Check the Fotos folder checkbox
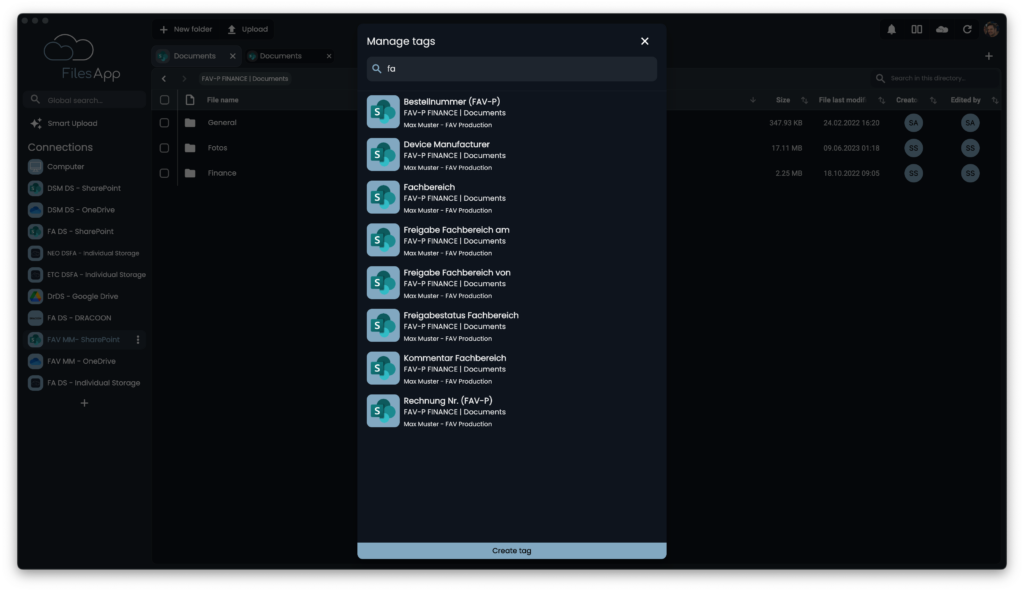 click(x=165, y=148)
